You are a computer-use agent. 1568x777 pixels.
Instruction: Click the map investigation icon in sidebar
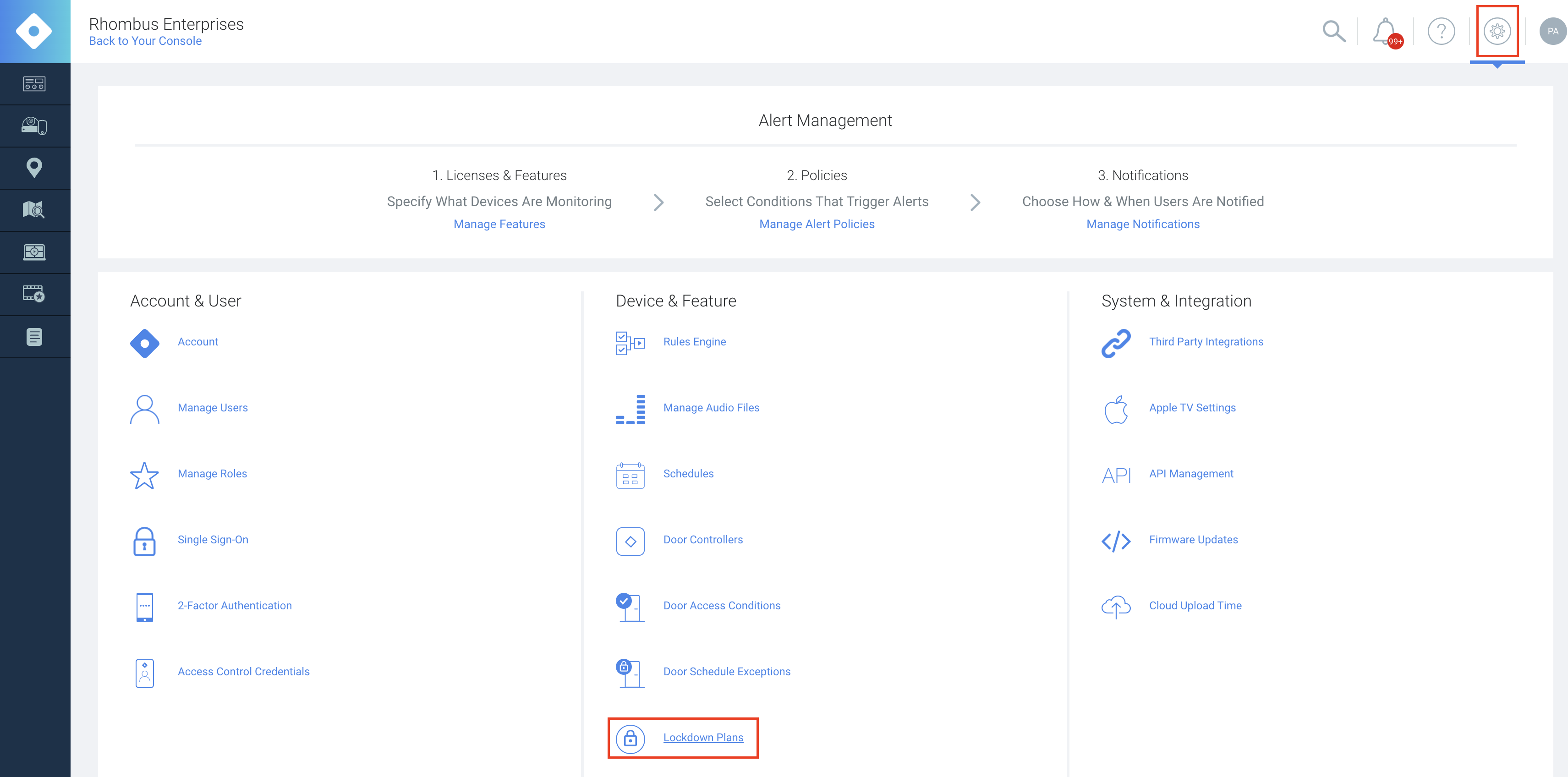(35, 209)
